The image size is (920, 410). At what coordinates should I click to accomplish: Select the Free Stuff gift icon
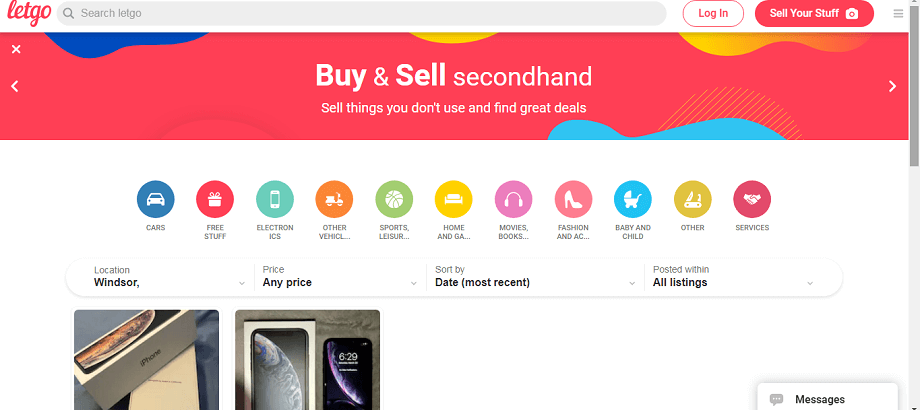click(215, 199)
